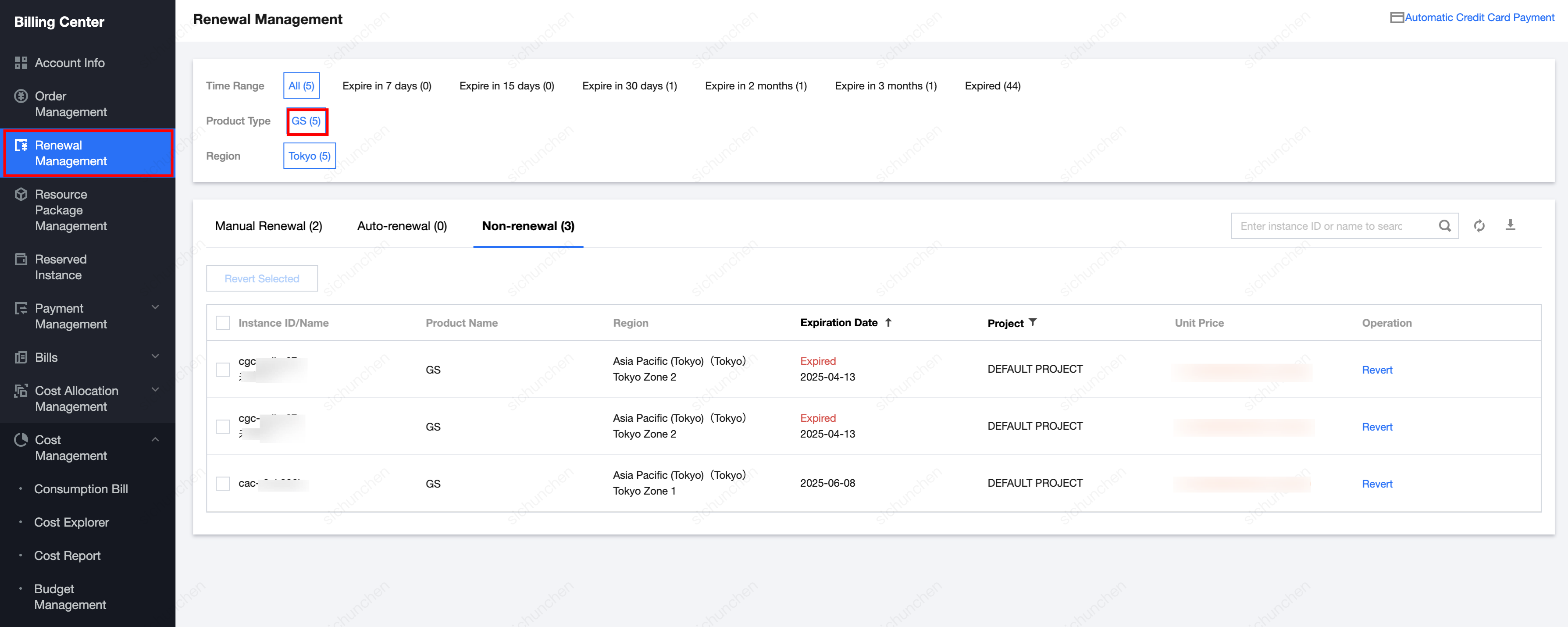
Task: Collapse the Cost Management section
Action: point(155,439)
